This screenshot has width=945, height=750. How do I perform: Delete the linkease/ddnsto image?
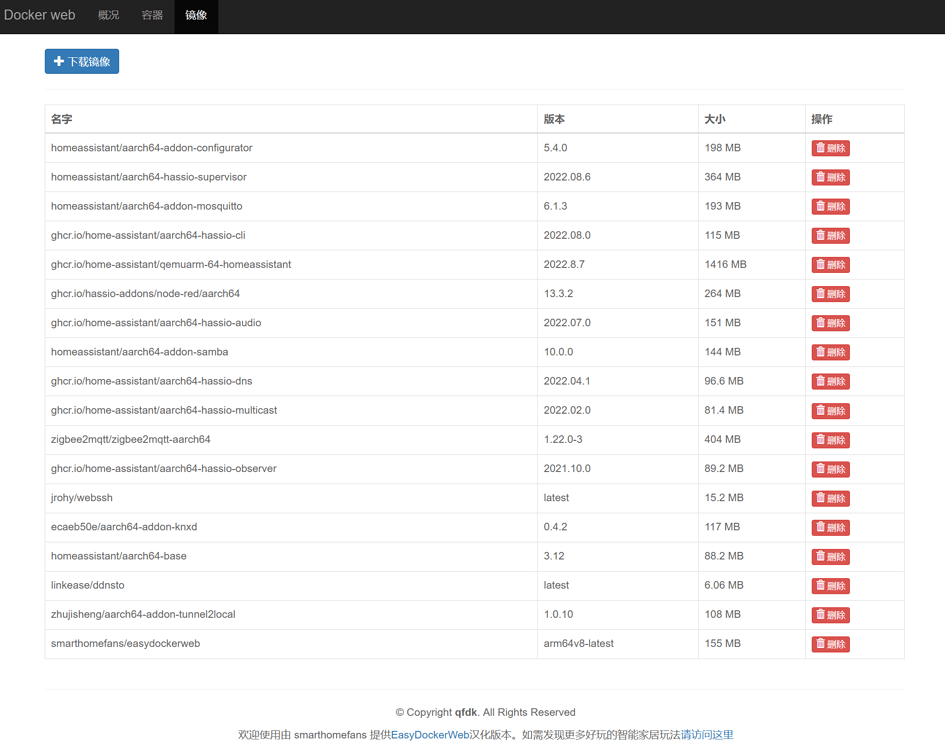(830, 586)
